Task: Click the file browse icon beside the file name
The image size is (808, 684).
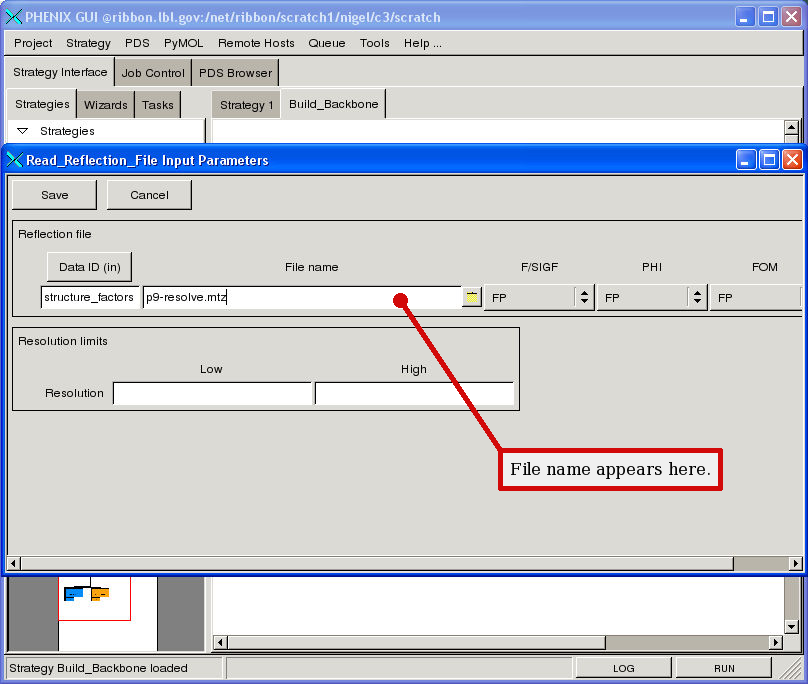Action: (471, 297)
